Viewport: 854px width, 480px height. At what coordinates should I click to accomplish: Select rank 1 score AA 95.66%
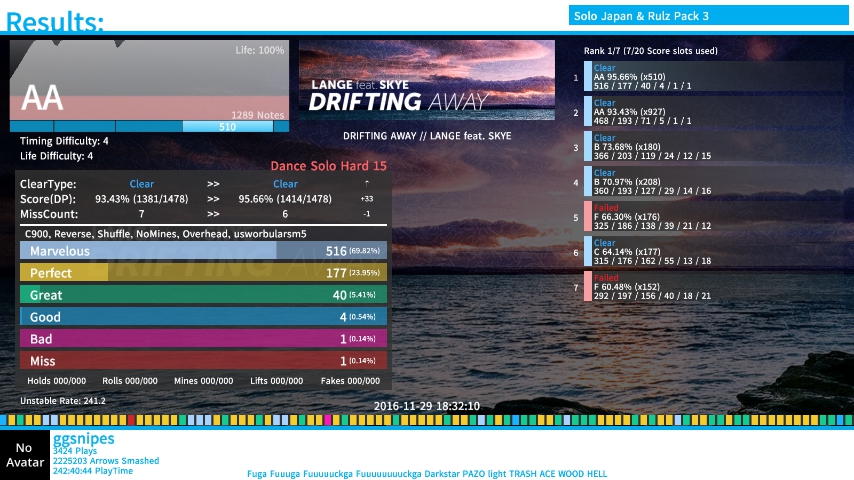tap(712, 77)
